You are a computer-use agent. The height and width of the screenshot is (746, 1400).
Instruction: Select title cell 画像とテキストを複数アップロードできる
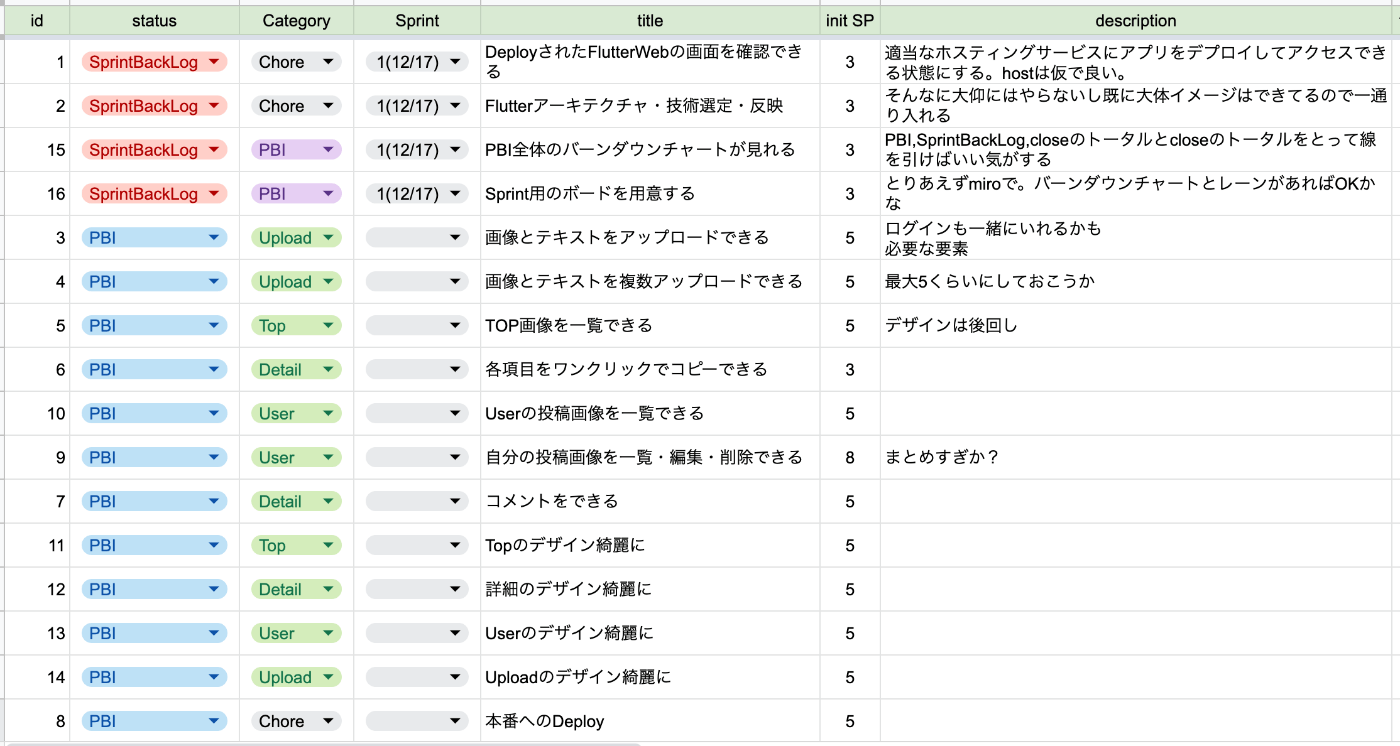[650, 282]
